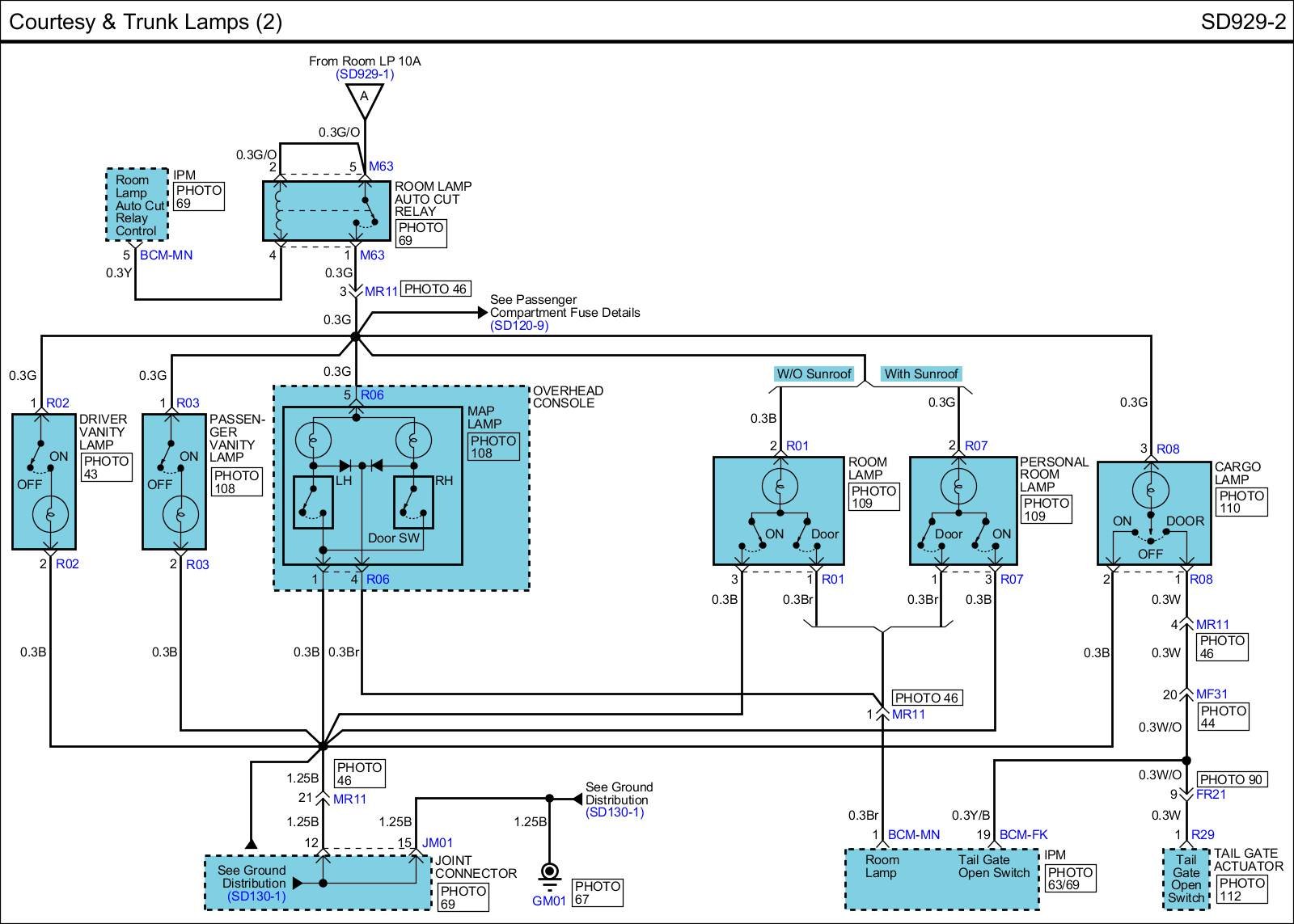Click the relay contact switch in auto cut relay
1294x924 pixels.
click(365, 211)
